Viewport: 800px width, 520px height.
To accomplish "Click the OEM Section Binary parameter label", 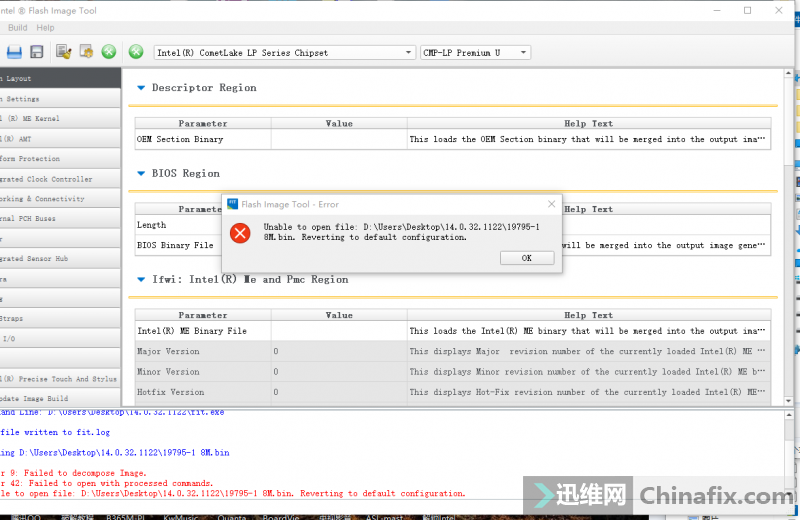I will [x=180, y=139].
